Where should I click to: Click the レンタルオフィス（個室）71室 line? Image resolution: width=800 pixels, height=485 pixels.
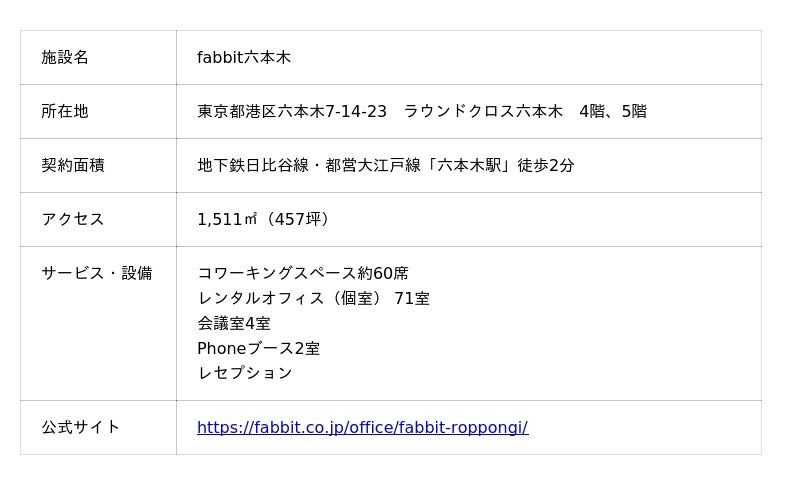pos(313,298)
